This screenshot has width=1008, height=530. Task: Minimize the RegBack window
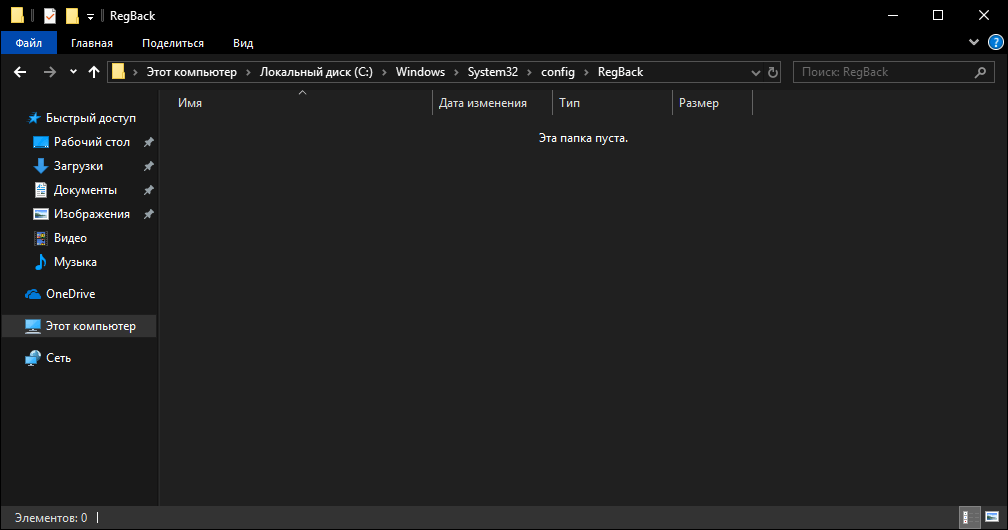pyautogui.click(x=893, y=15)
